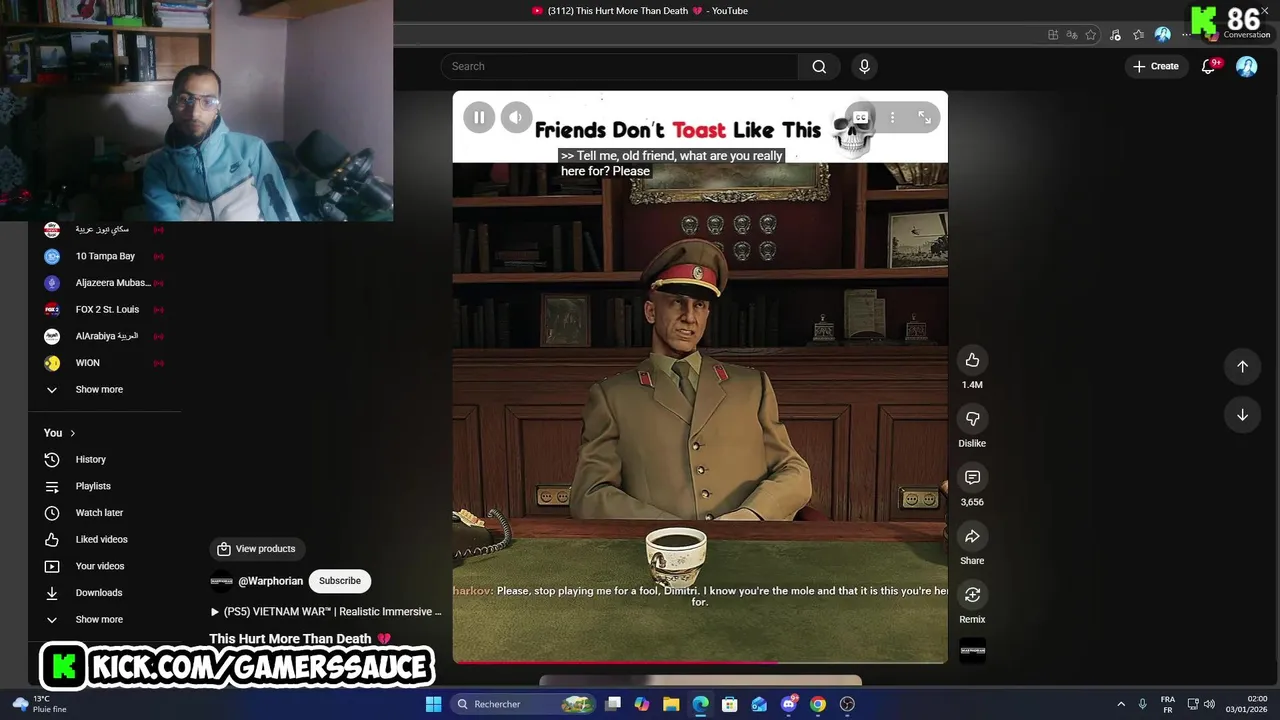Open the Create menu
The width and height of the screenshot is (1280, 720).
click(1156, 66)
